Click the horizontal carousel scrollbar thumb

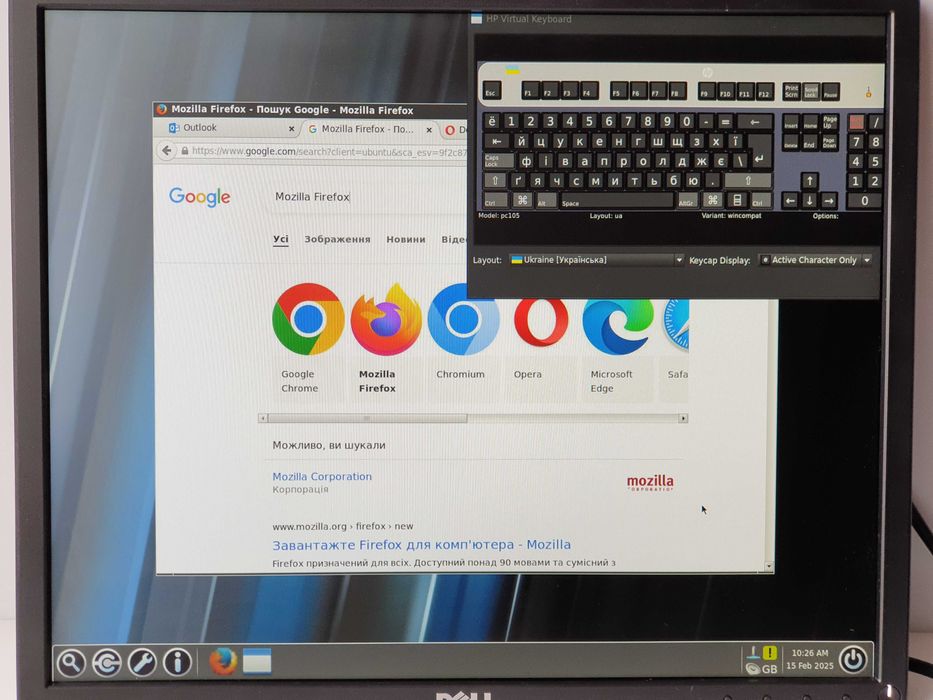click(367, 418)
